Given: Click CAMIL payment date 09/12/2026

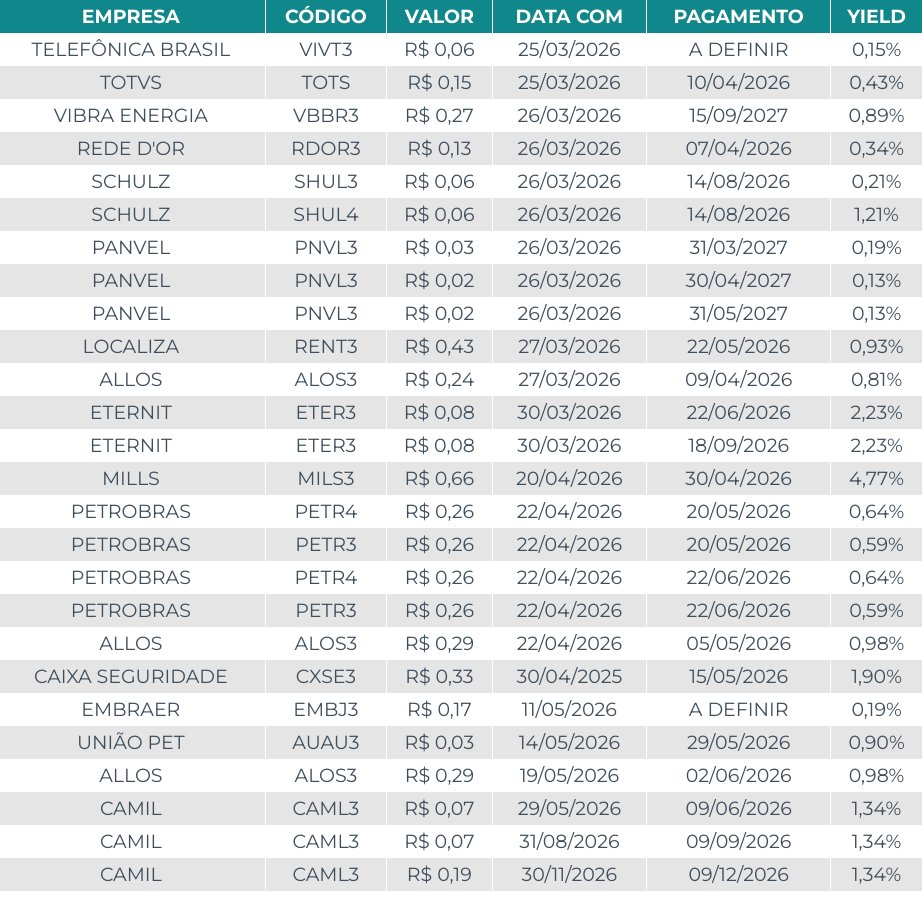Looking at the screenshot, I should (739, 874).
